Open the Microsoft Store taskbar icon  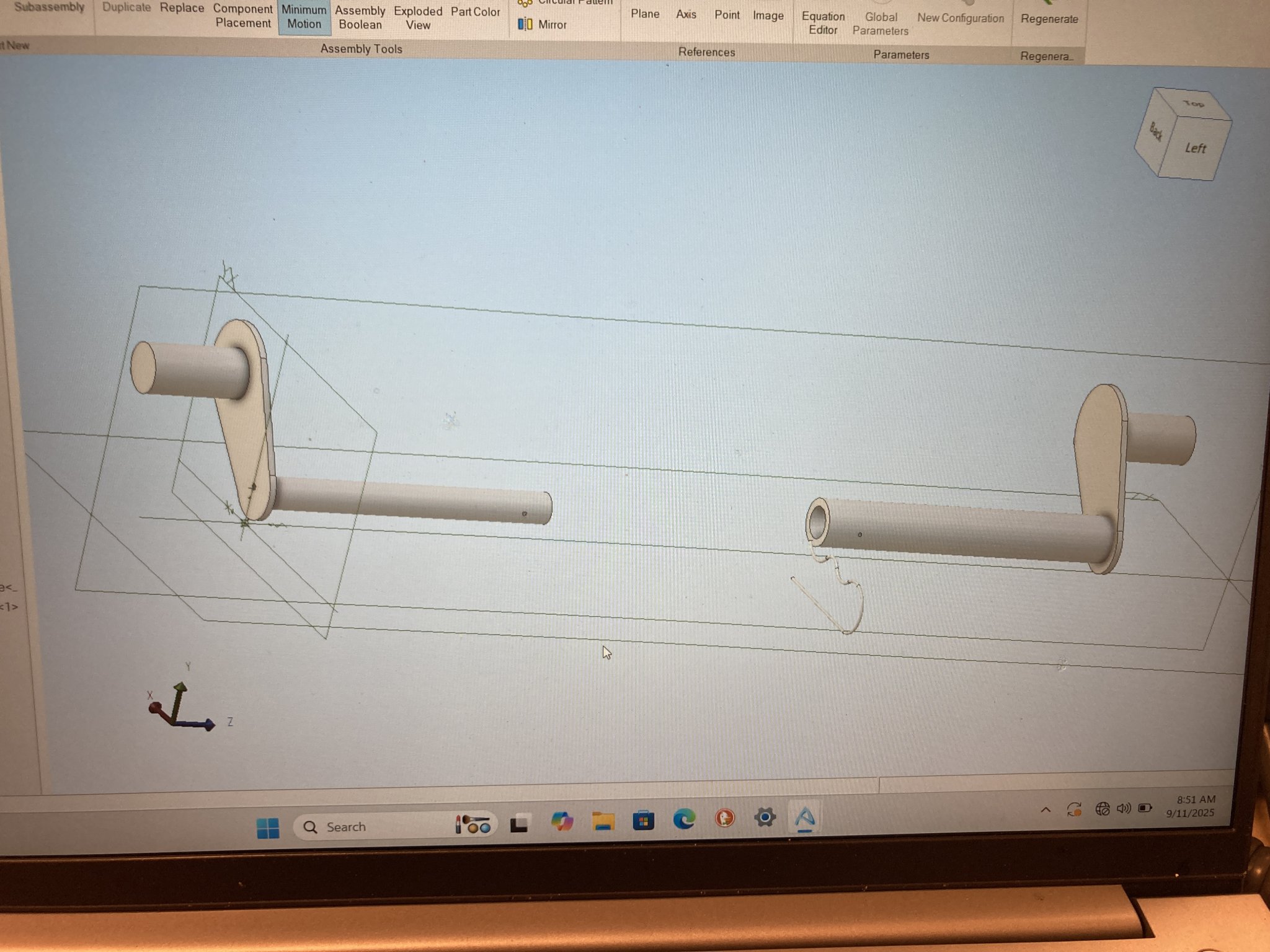click(643, 821)
